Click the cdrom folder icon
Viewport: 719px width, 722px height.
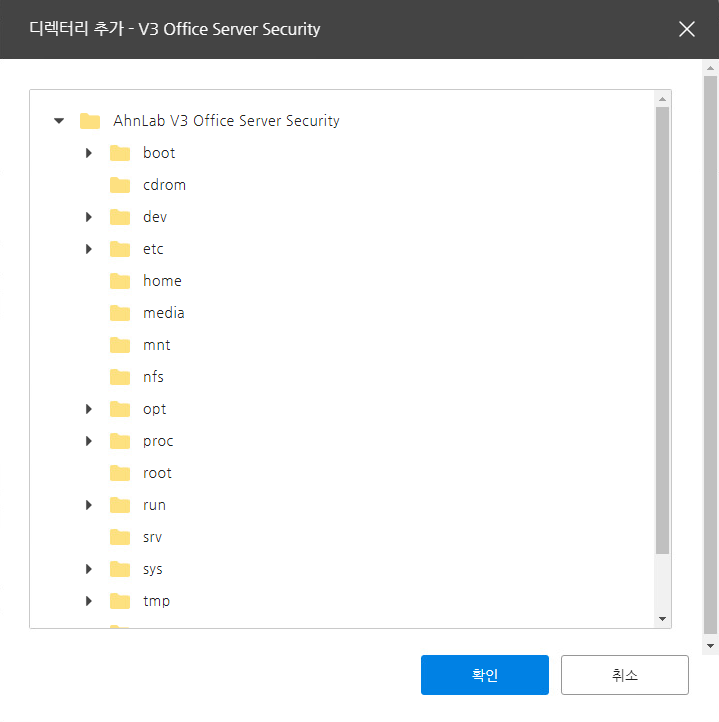coord(120,185)
